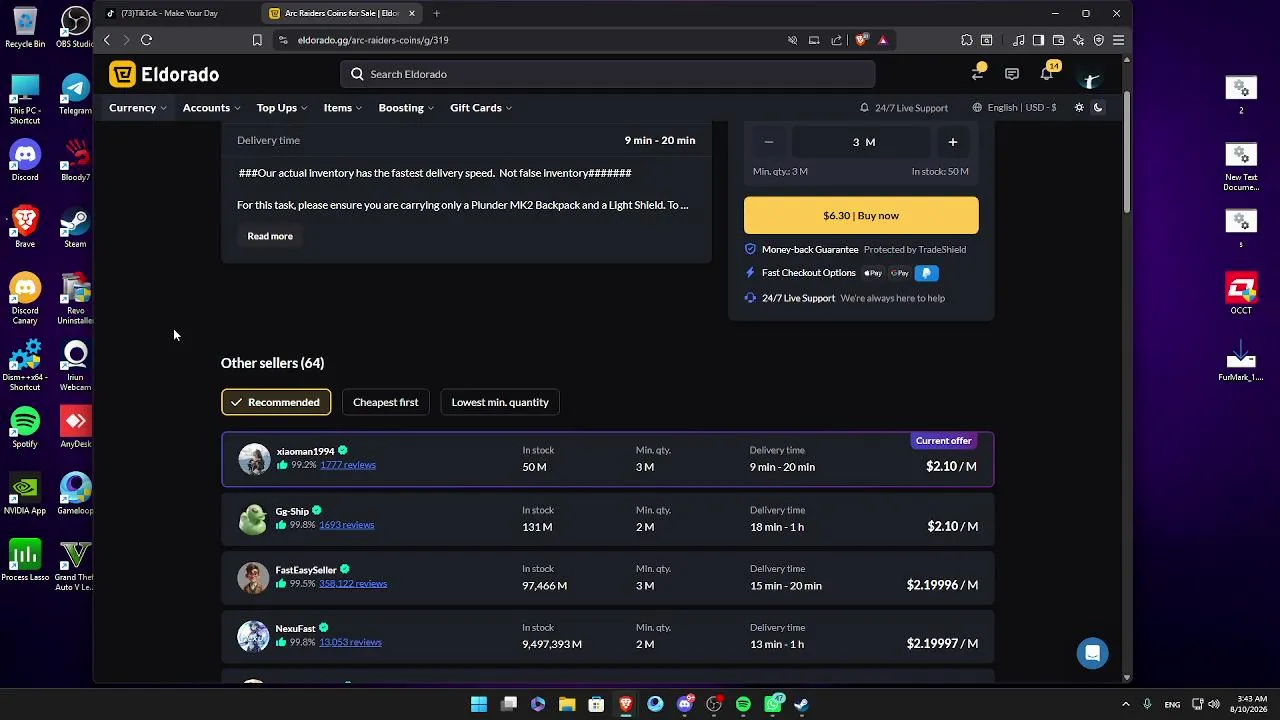This screenshot has width=1280, height=720.
Task: Expand the Top Ups dropdown menu
Action: (x=281, y=108)
